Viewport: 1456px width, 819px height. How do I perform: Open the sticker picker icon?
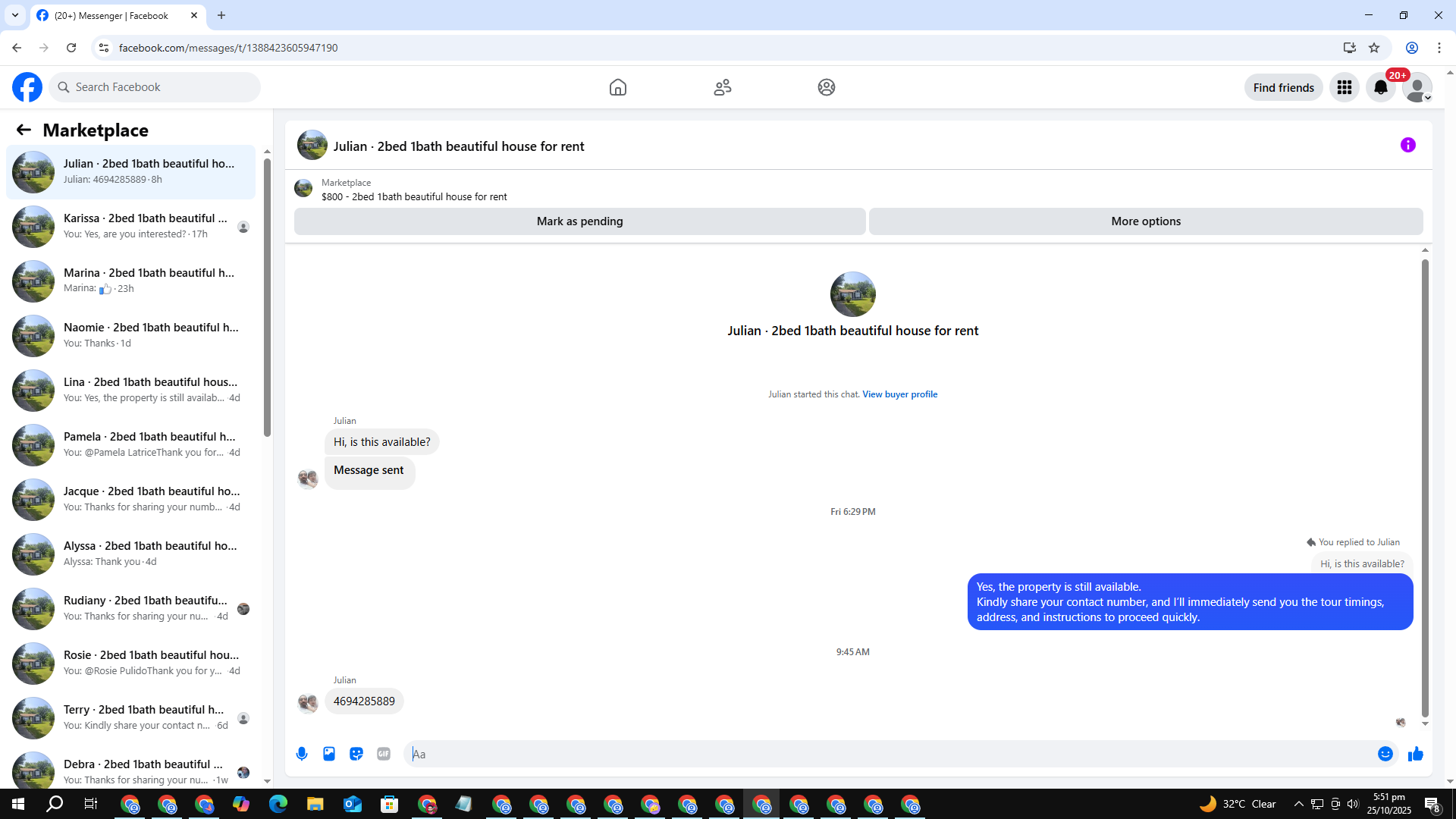tap(356, 754)
